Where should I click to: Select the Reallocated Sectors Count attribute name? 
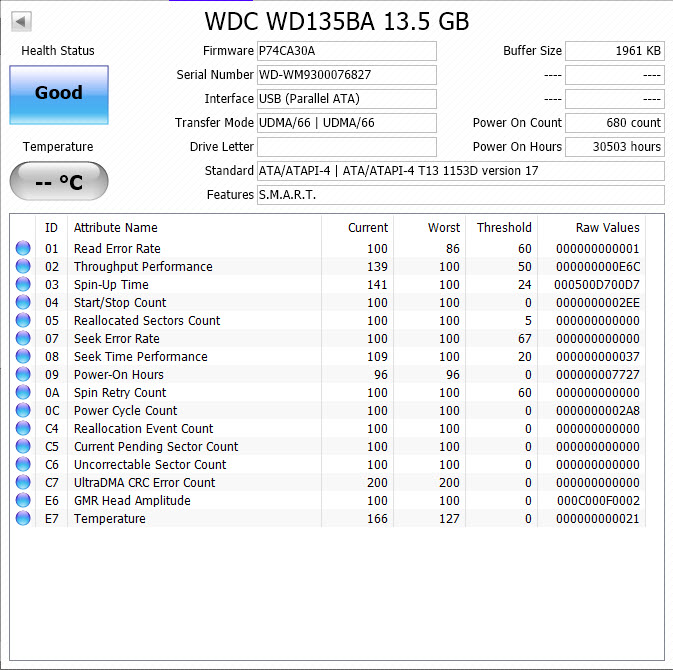tap(147, 321)
